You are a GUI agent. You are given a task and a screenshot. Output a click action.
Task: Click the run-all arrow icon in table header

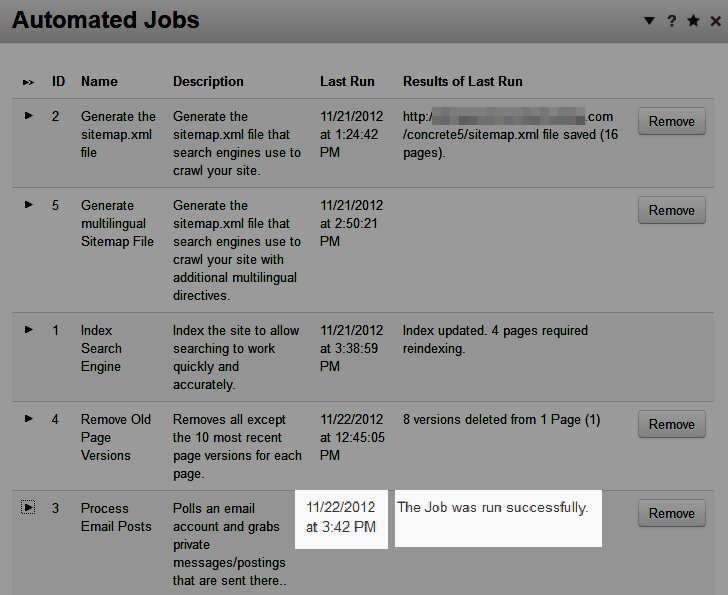click(29, 82)
